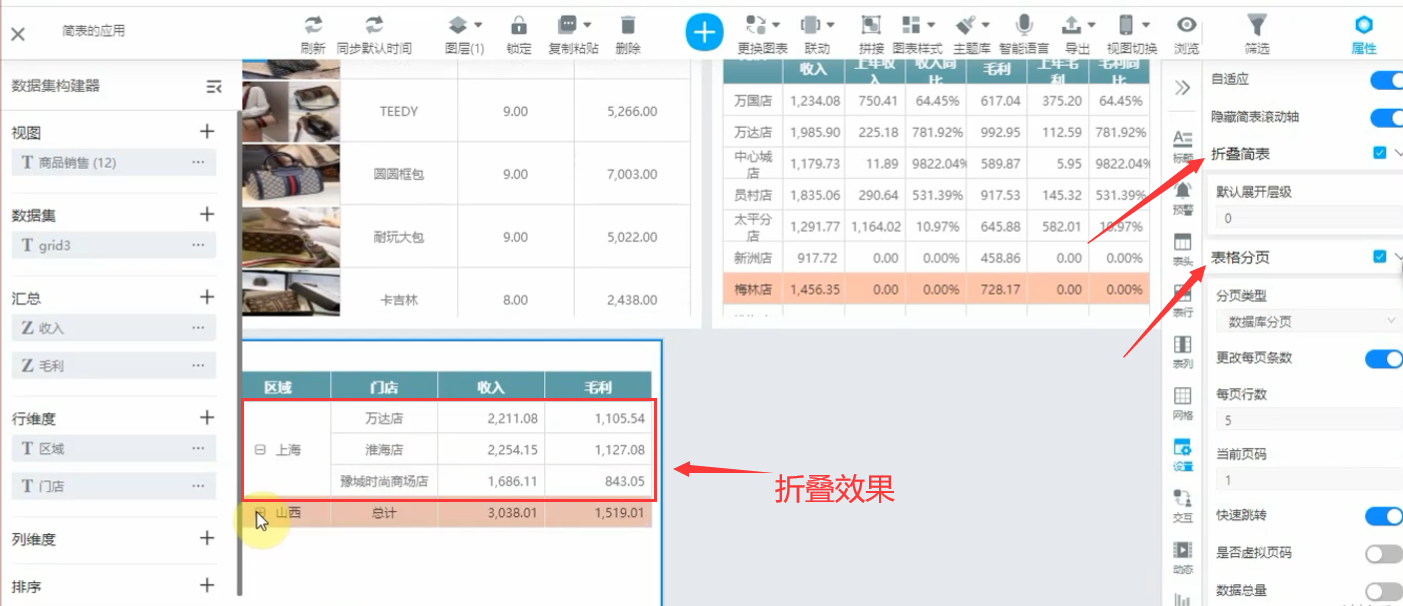Click the 万达店 cell in folded table
This screenshot has height=606, width=1403.
pyautogui.click(x=384, y=418)
